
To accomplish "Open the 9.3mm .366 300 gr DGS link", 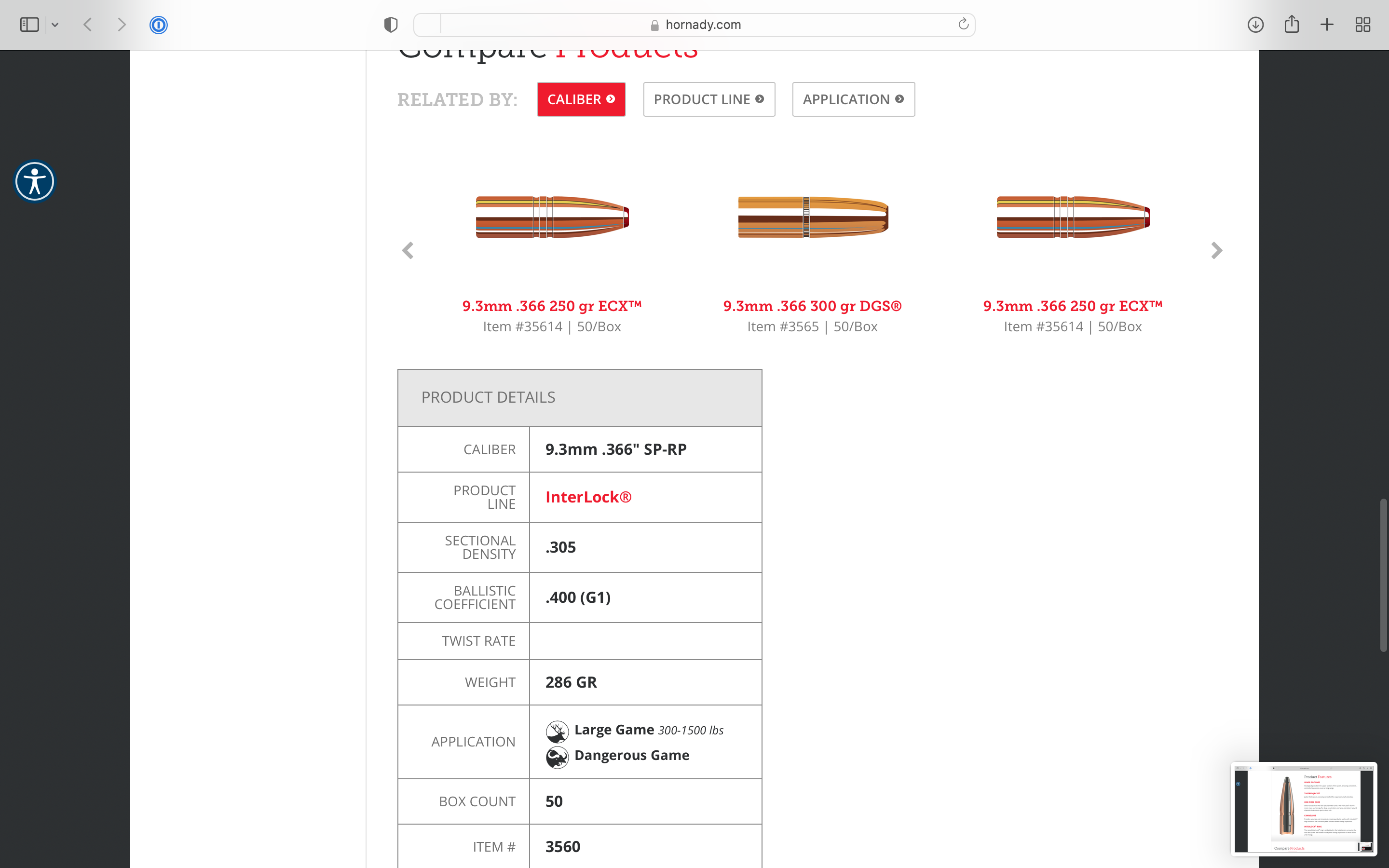I will click(x=812, y=306).
